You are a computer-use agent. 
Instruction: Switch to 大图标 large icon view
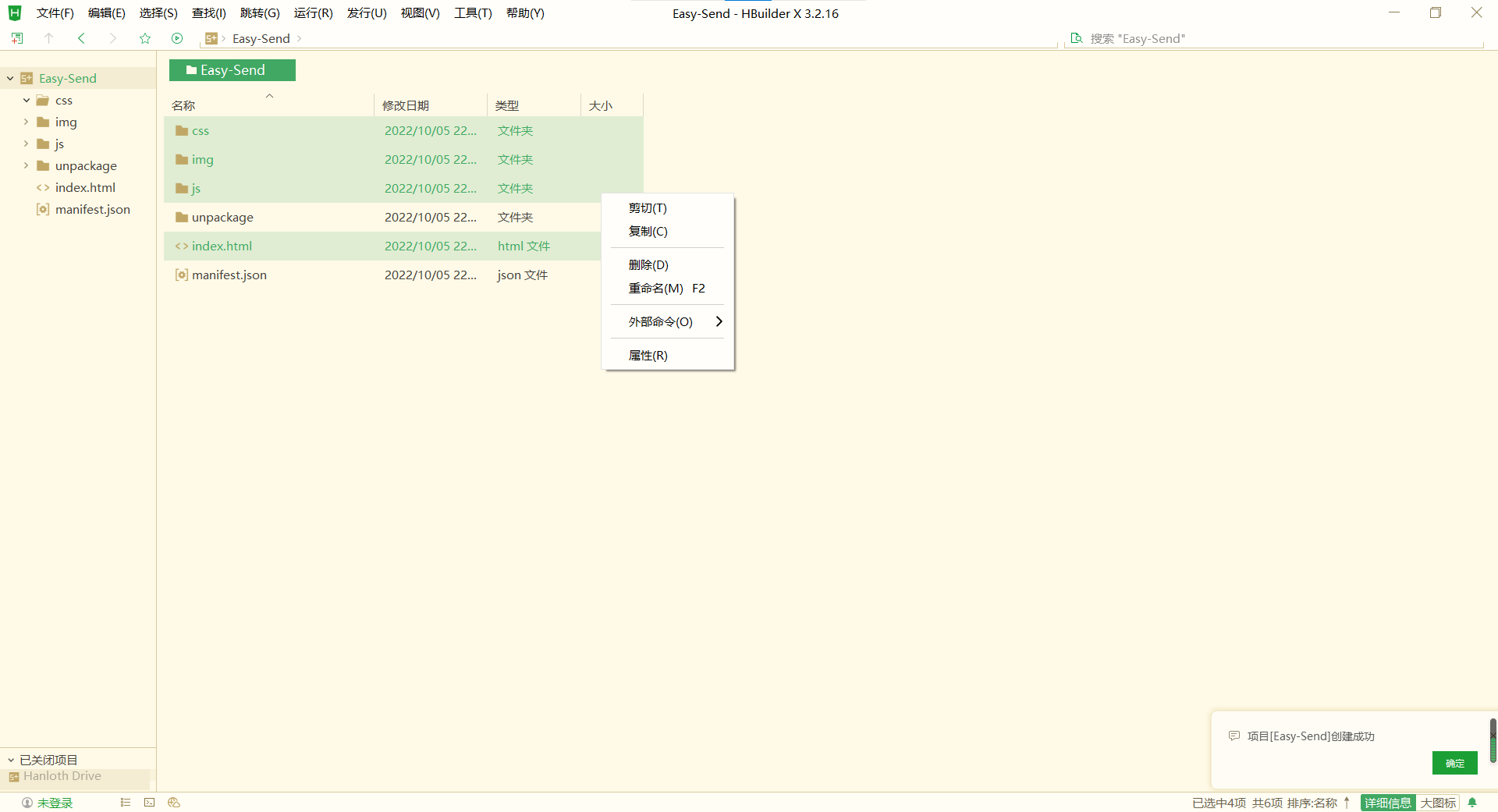(x=1437, y=803)
